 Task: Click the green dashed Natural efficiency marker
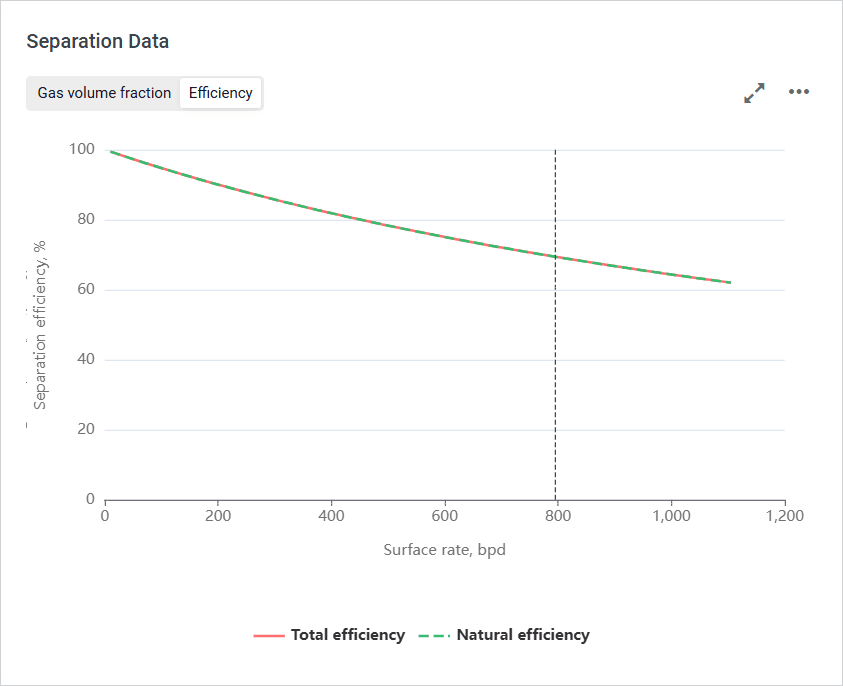tap(435, 635)
